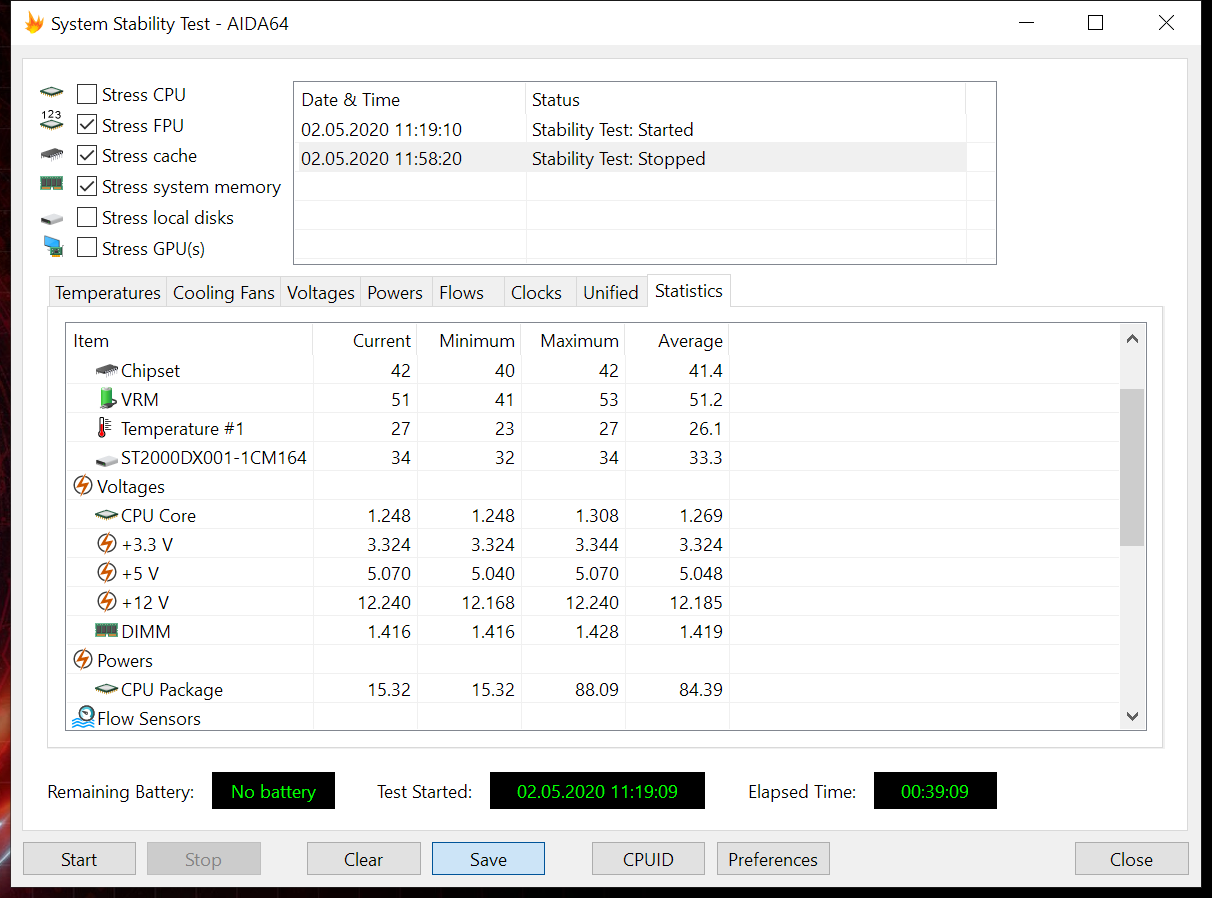Click the thermometer icon for Temperature #1
This screenshot has height=898, width=1212.
pyautogui.click(x=104, y=428)
